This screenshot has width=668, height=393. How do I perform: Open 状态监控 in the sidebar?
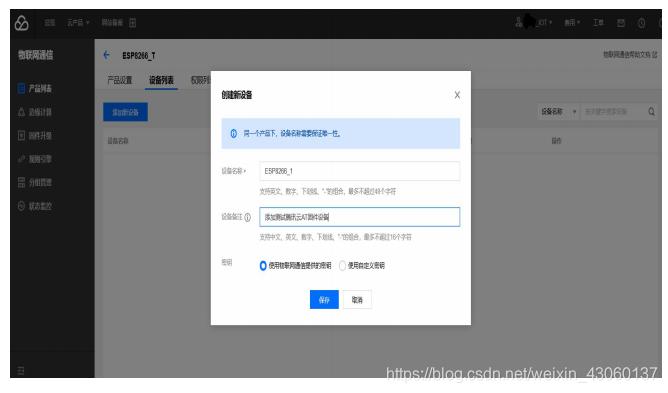click(x=40, y=206)
